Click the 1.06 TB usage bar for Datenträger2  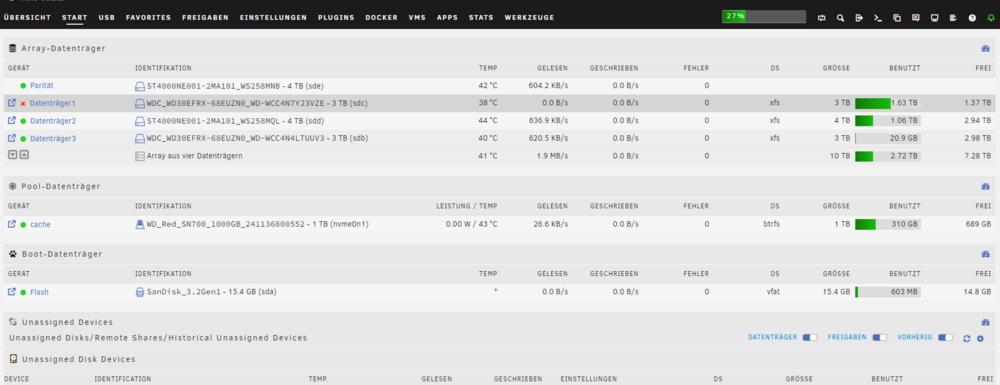888,120
